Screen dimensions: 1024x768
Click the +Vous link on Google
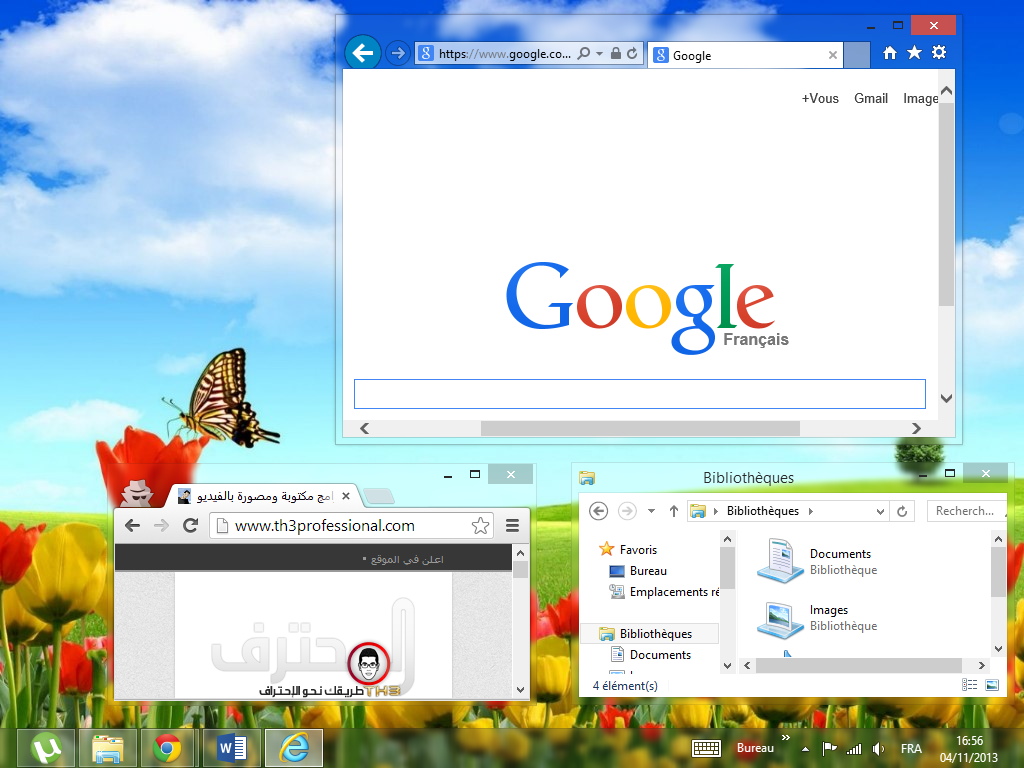820,98
